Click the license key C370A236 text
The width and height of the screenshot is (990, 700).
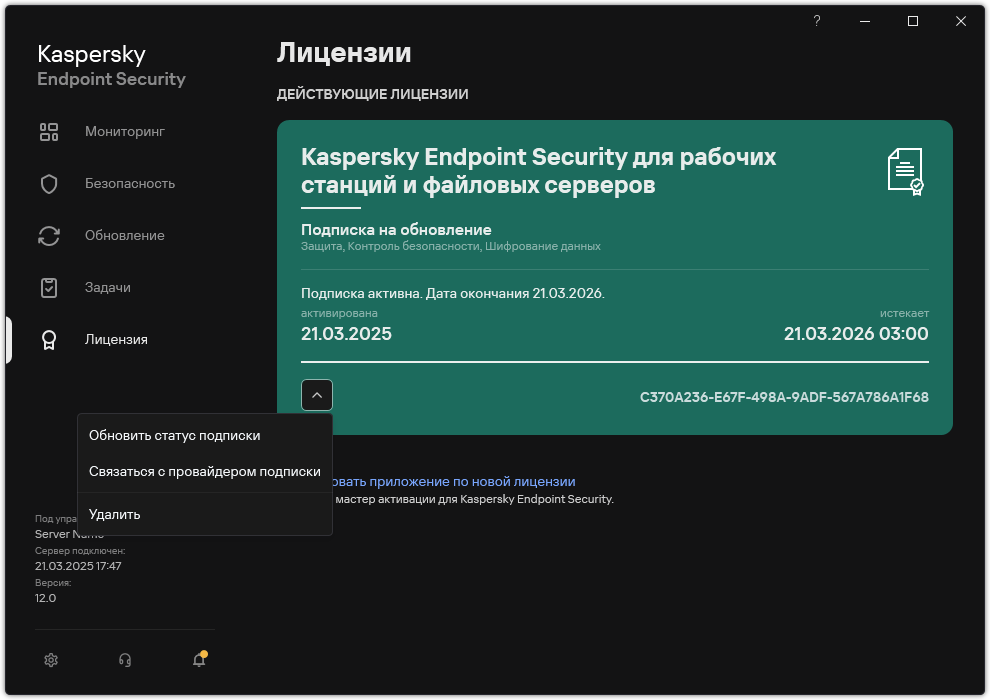(784, 397)
